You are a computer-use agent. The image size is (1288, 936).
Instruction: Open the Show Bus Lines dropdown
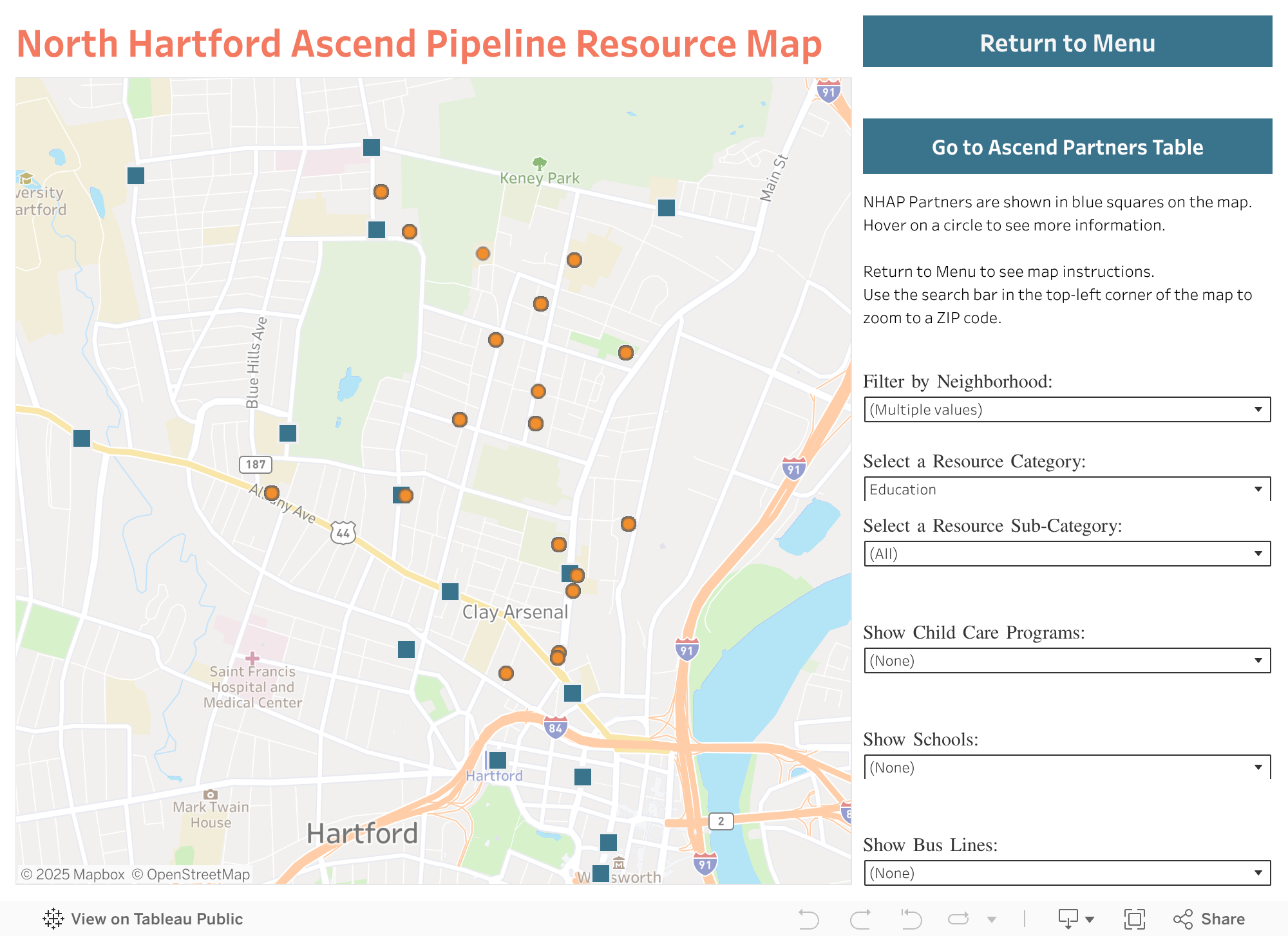coord(1066,873)
